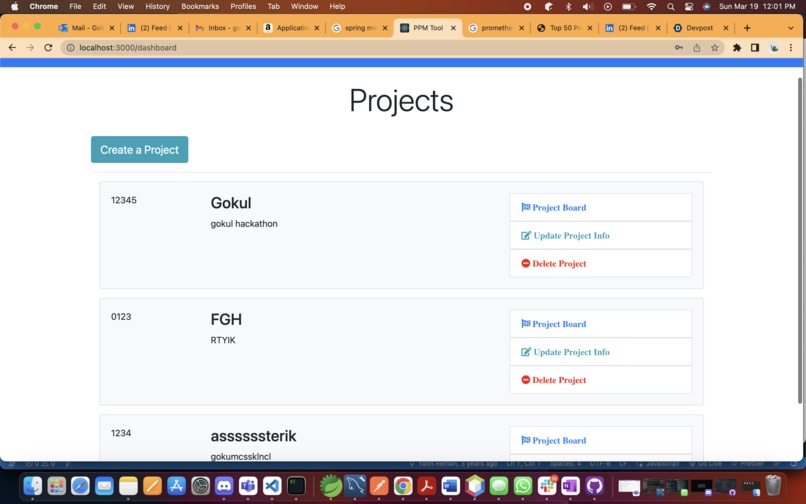Open Trash in the dock
The height and width of the screenshot is (504, 806).
point(773,485)
